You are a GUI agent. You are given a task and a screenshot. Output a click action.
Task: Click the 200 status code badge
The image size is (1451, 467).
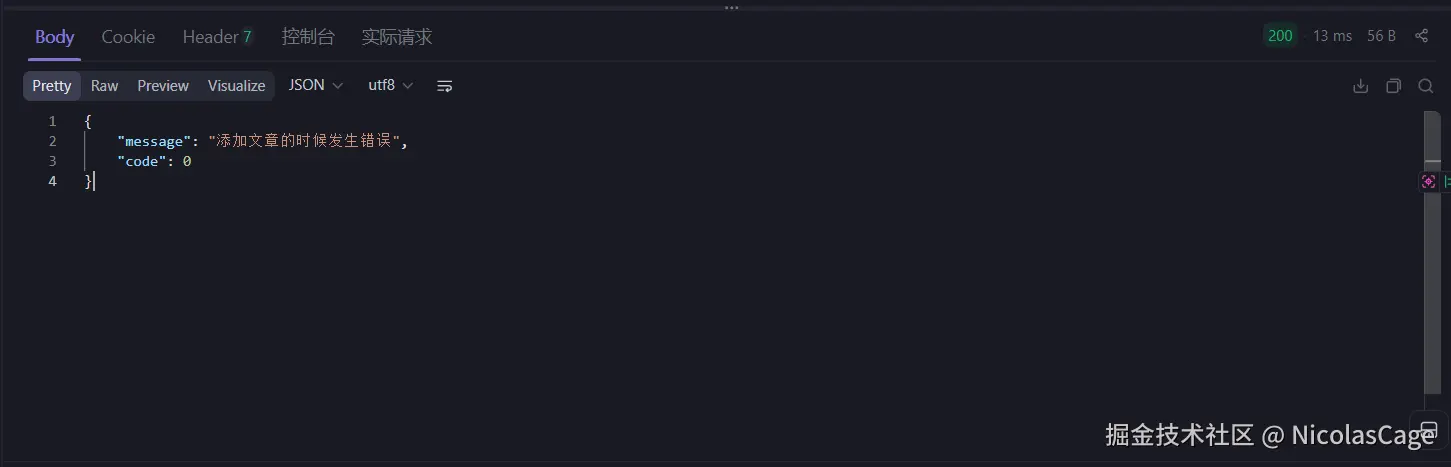click(1280, 36)
